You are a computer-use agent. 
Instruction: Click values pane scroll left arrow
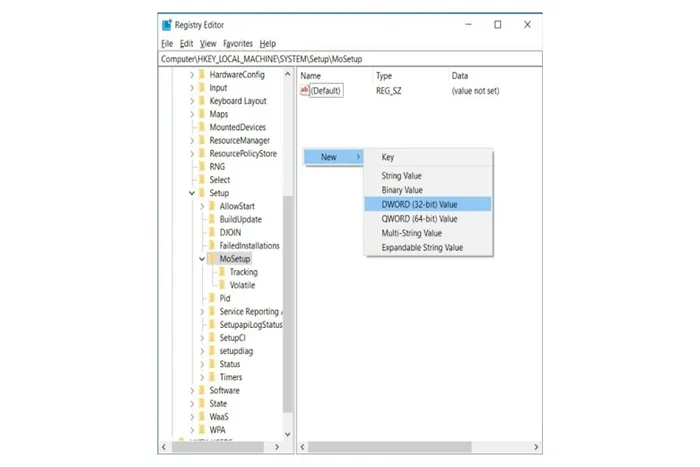click(x=303, y=447)
